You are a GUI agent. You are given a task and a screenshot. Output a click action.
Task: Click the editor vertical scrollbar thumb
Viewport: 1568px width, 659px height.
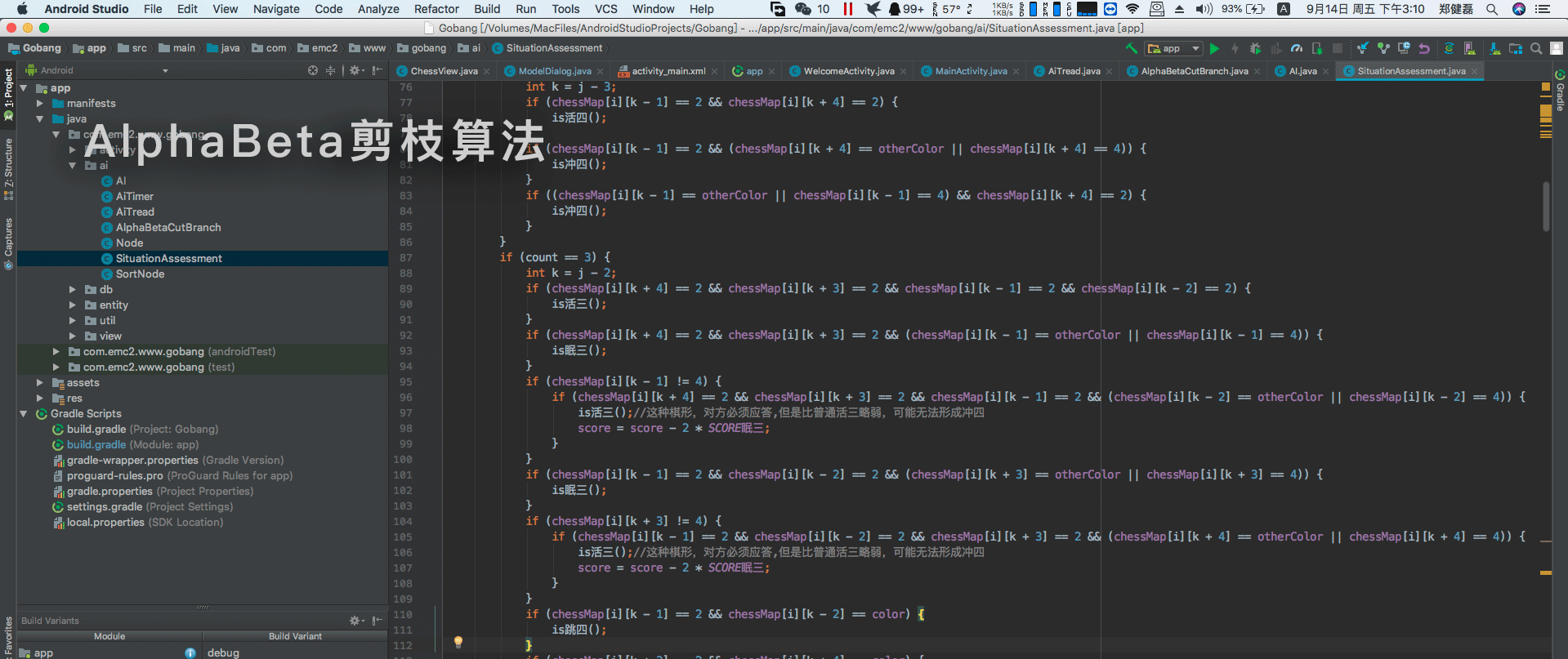point(1546,206)
